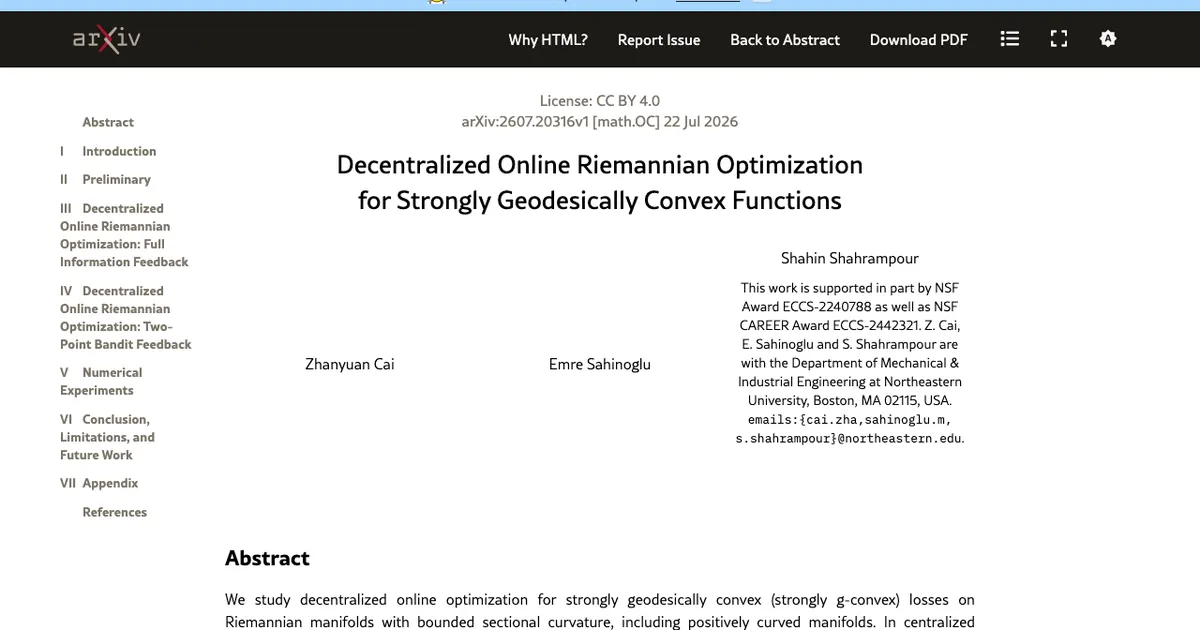The width and height of the screenshot is (1200, 630).
Task: Go to section V Numerical Experiments
Action: pos(101,381)
